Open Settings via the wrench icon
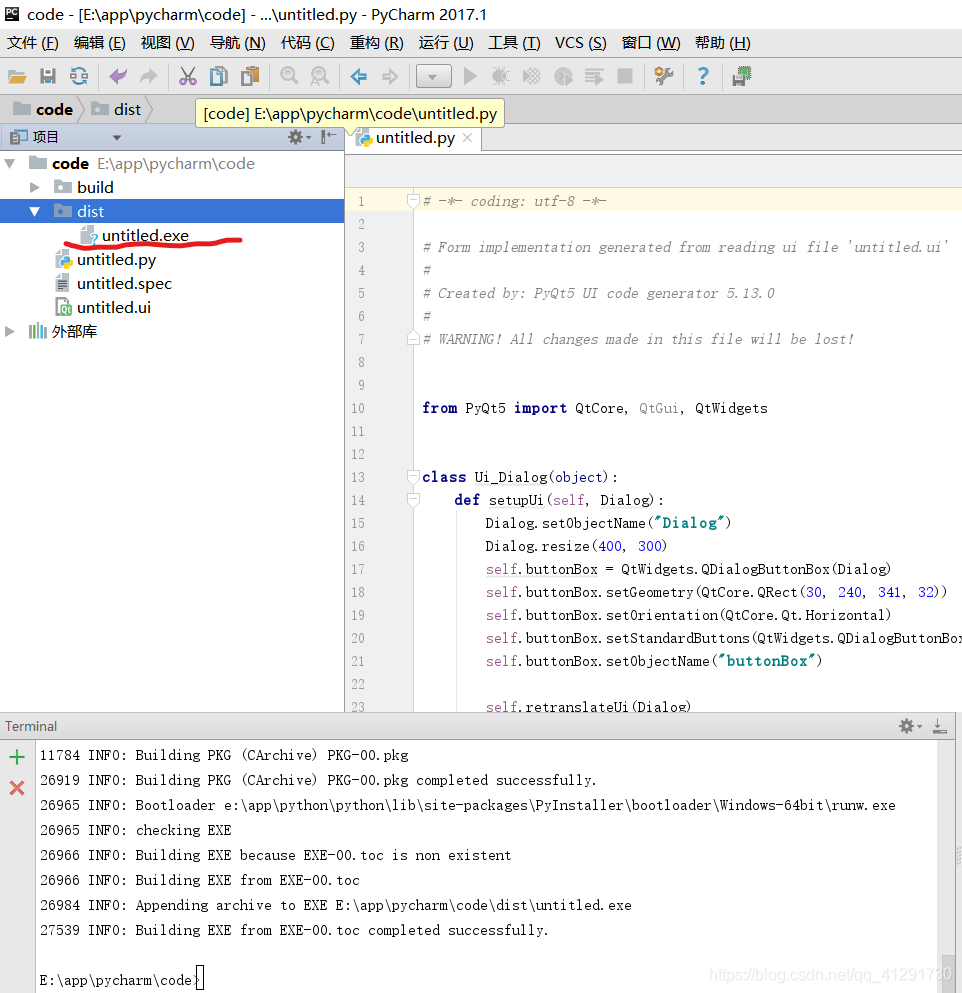Viewport: 962px width, 993px height. 662,76
